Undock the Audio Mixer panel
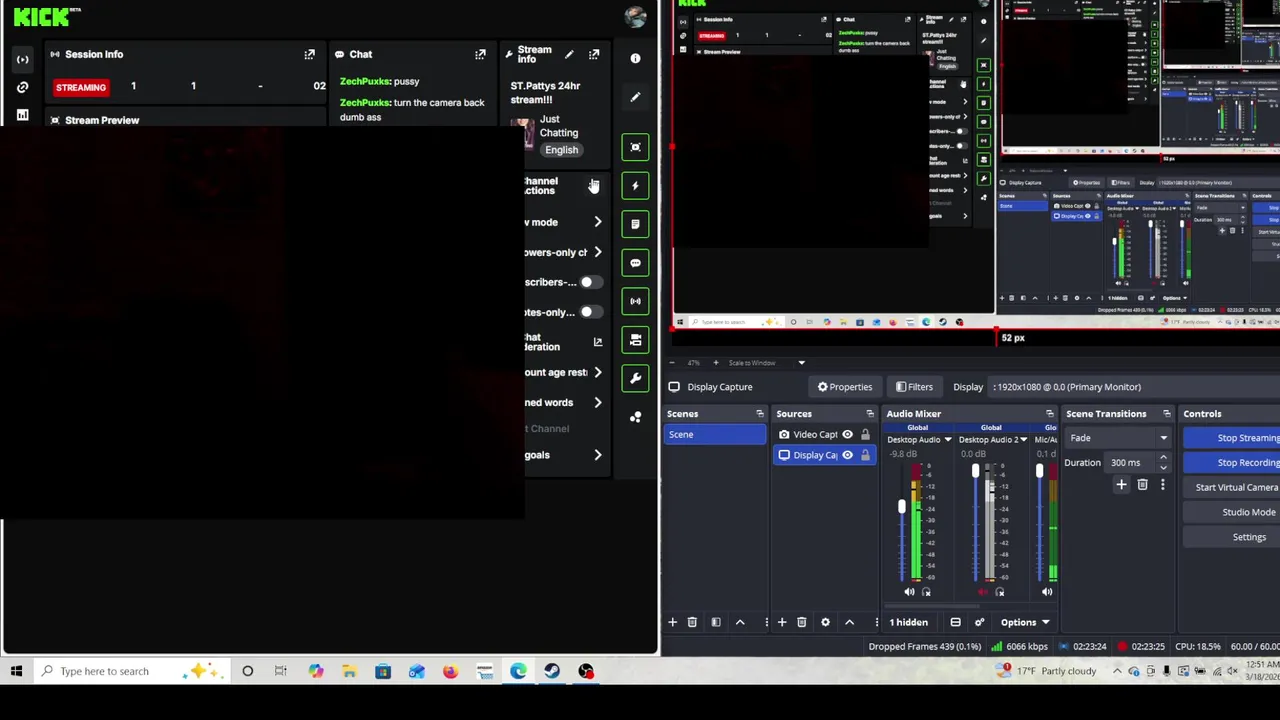Viewport: 1280px width, 720px height. point(1049,414)
